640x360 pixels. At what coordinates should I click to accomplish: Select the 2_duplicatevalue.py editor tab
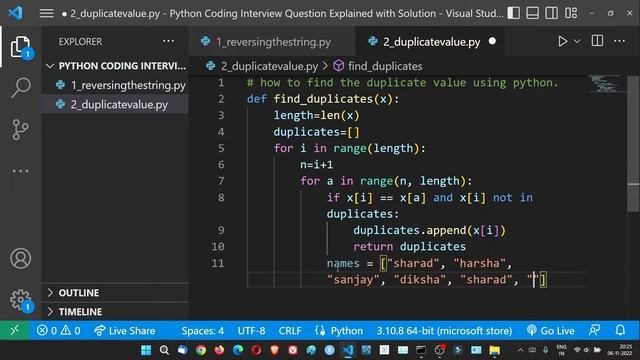(x=429, y=42)
